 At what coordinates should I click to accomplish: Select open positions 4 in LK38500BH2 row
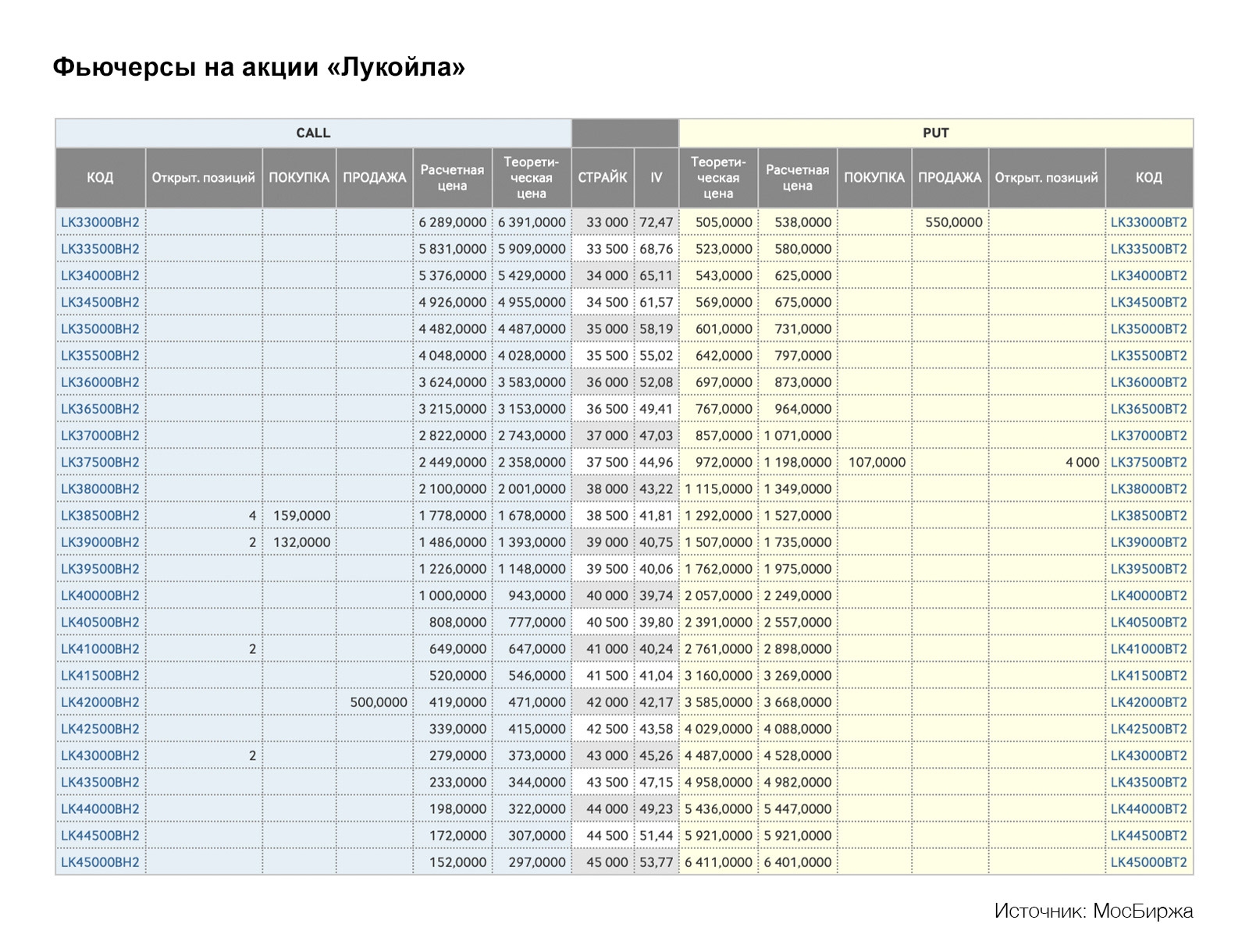click(x=252, y=515)
